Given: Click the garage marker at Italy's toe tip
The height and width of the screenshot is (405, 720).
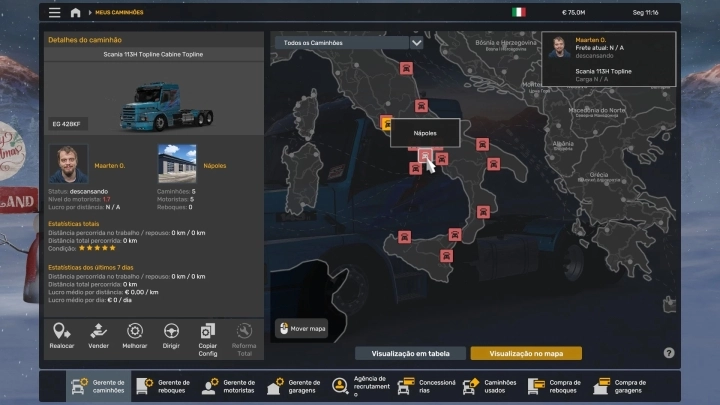Looking at the screenshot, I should (455, 235).
